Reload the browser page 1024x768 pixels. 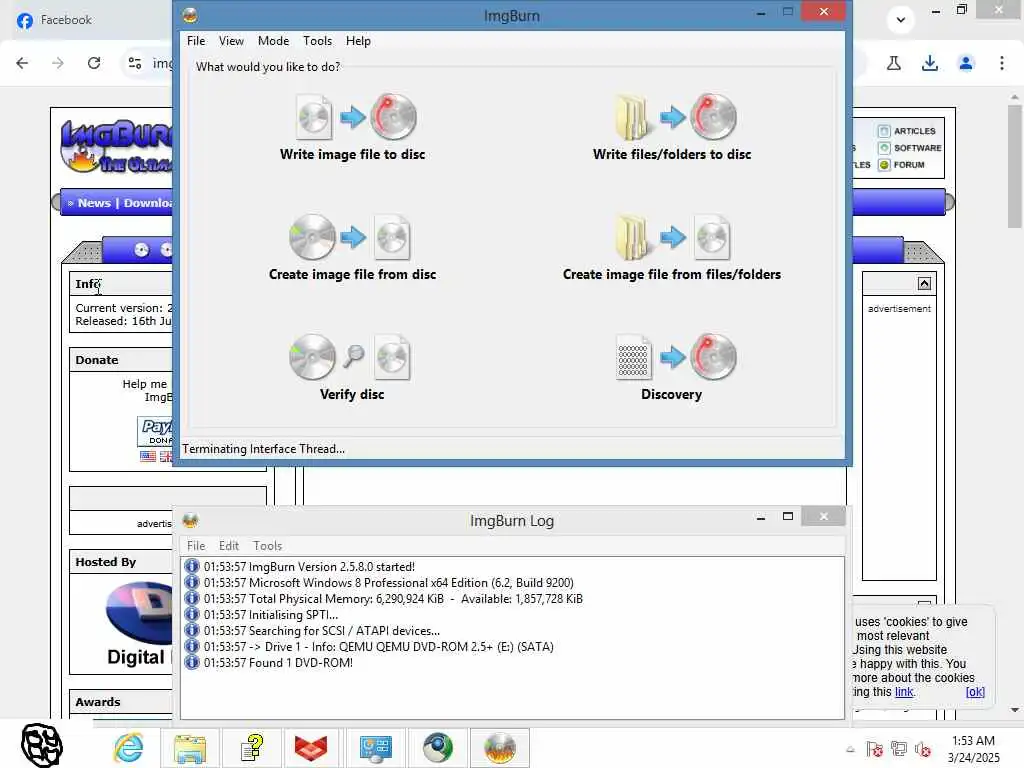[x=94, y=63]
